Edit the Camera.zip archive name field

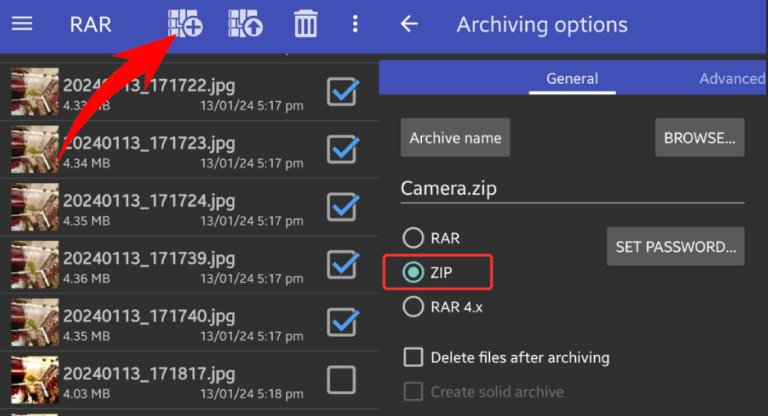pyautogui.click(x=572, y=189)
